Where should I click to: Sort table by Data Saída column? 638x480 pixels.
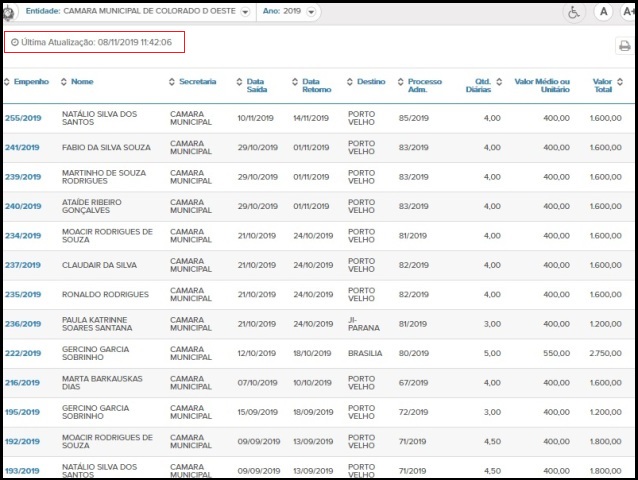(x=255, y=86)
